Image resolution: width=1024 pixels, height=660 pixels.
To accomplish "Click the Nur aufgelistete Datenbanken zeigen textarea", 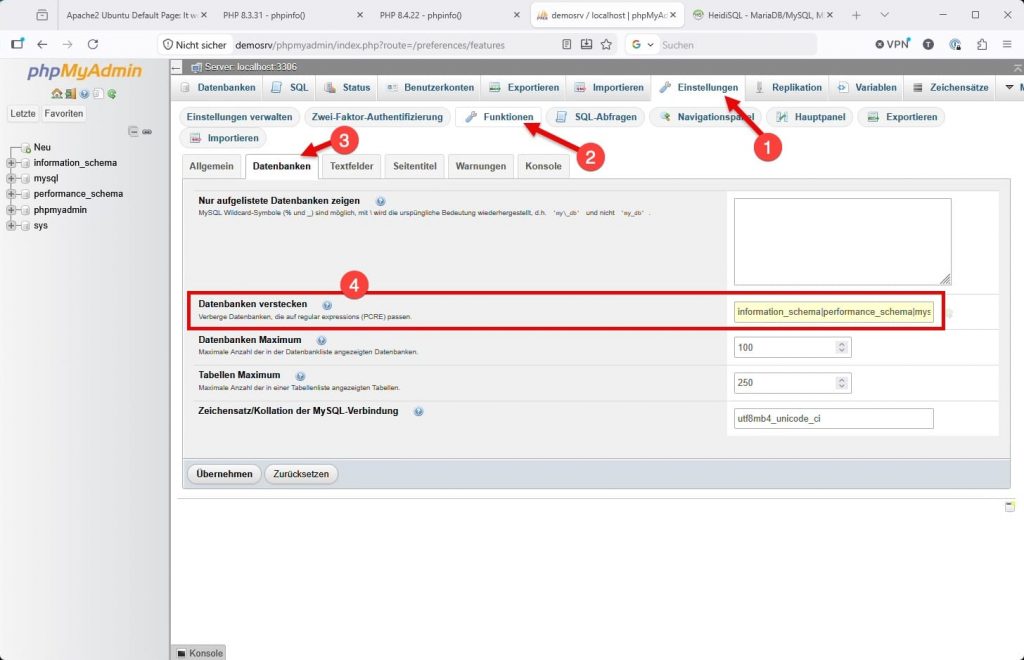I will pyautogui.click(x=842, y=242).
